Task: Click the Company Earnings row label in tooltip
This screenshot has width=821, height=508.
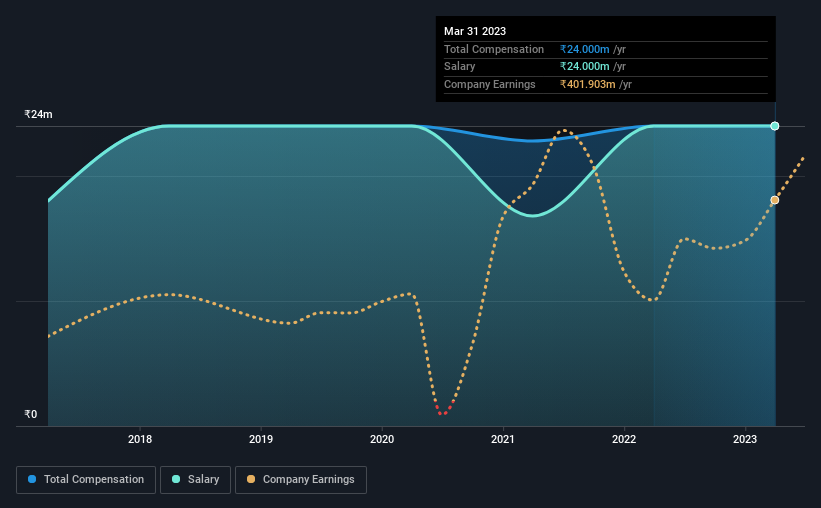Action: (x=490, y=84)
